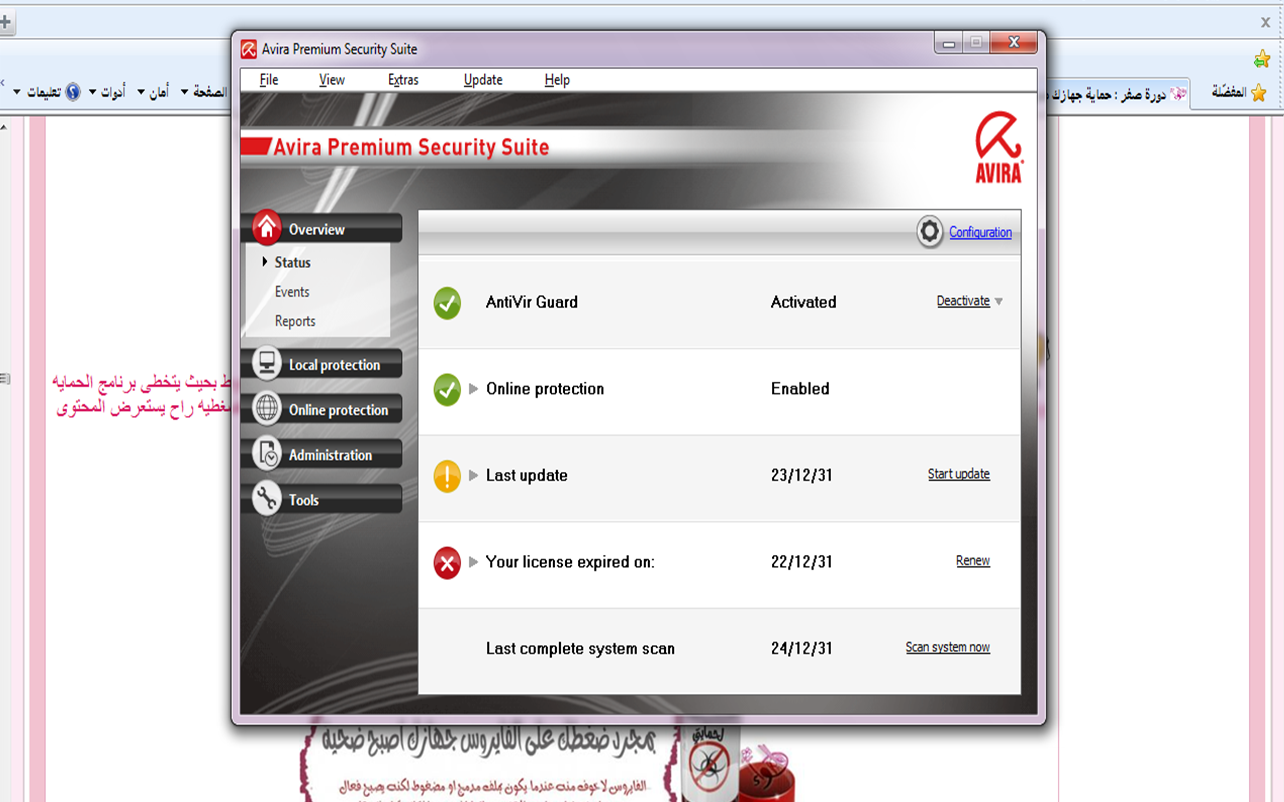The image size is (1284, 802).
Task: Deactivate the AntiVir Guard
Action: coord(962,301)
